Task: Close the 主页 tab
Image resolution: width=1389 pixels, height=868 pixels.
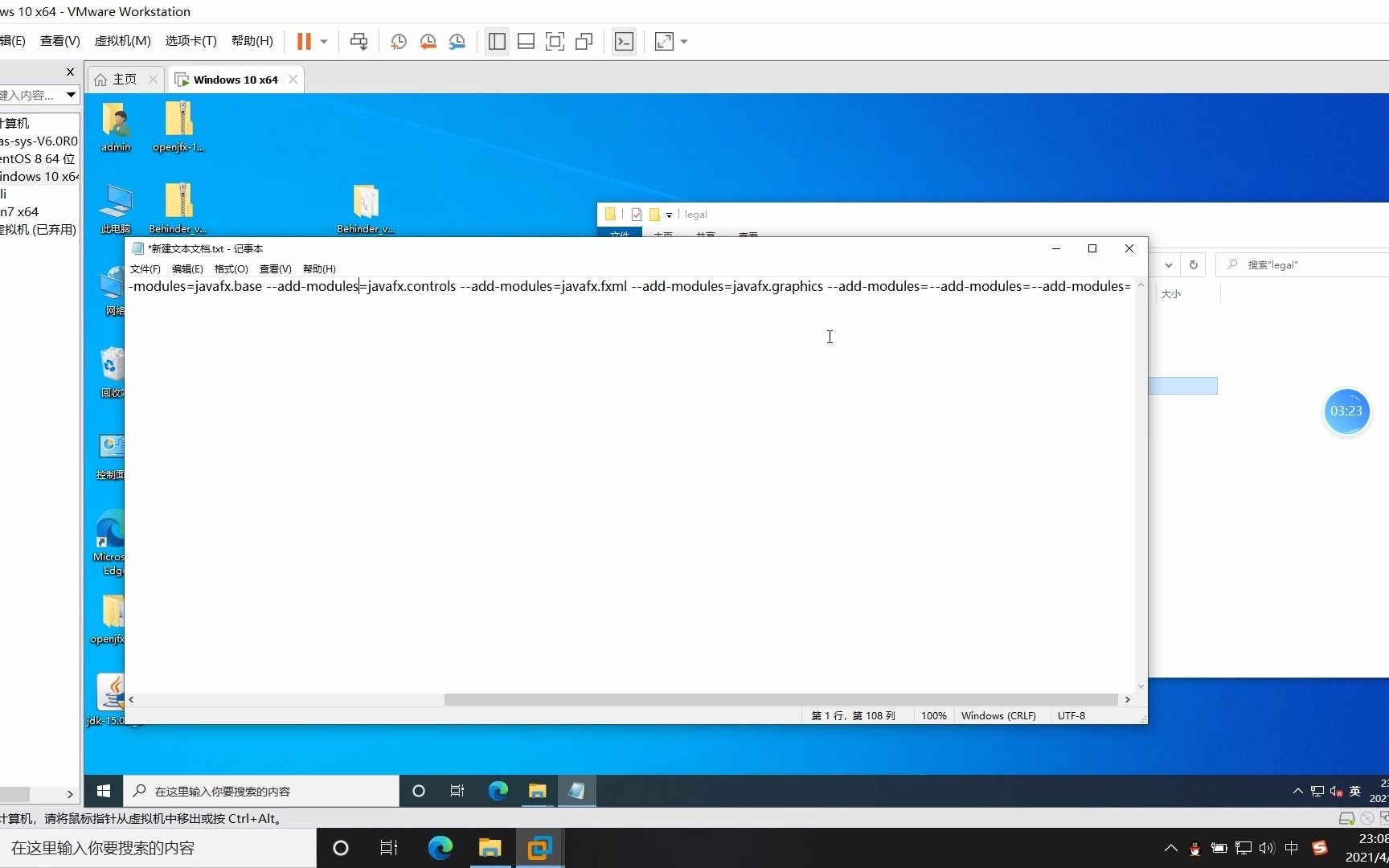Action: [x=154, y=79]
